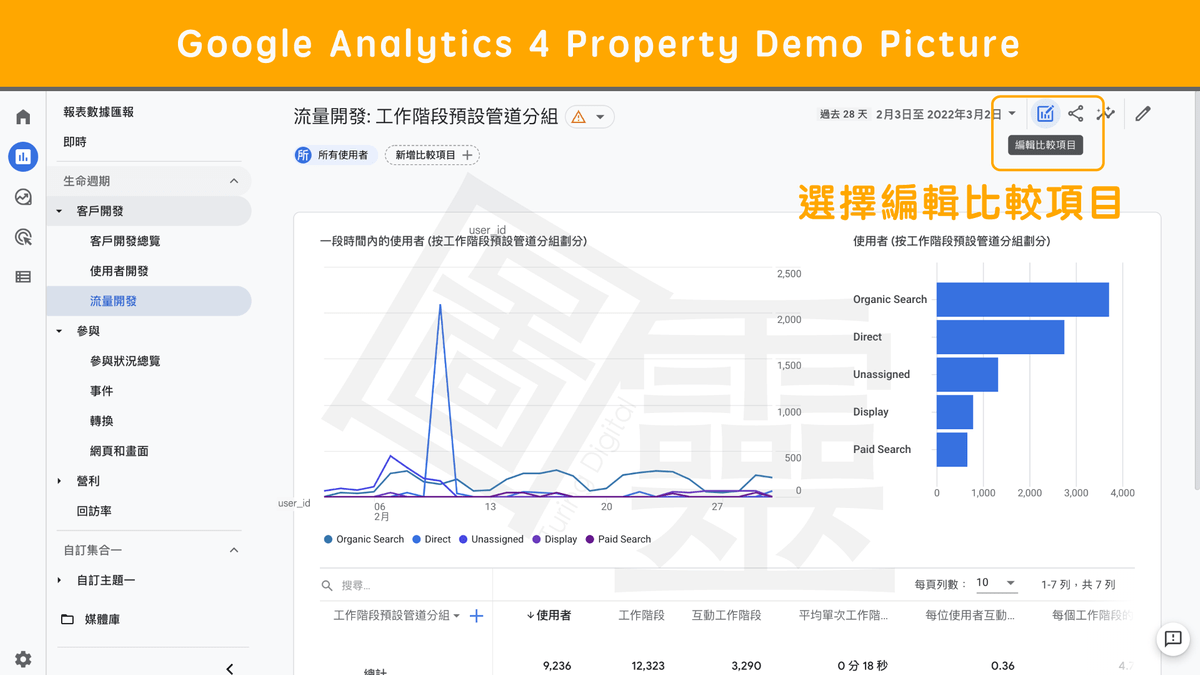1200x675 pixels.
Task: Click the 所 avatar badge on 所有使用者
Action: point(303,155)
